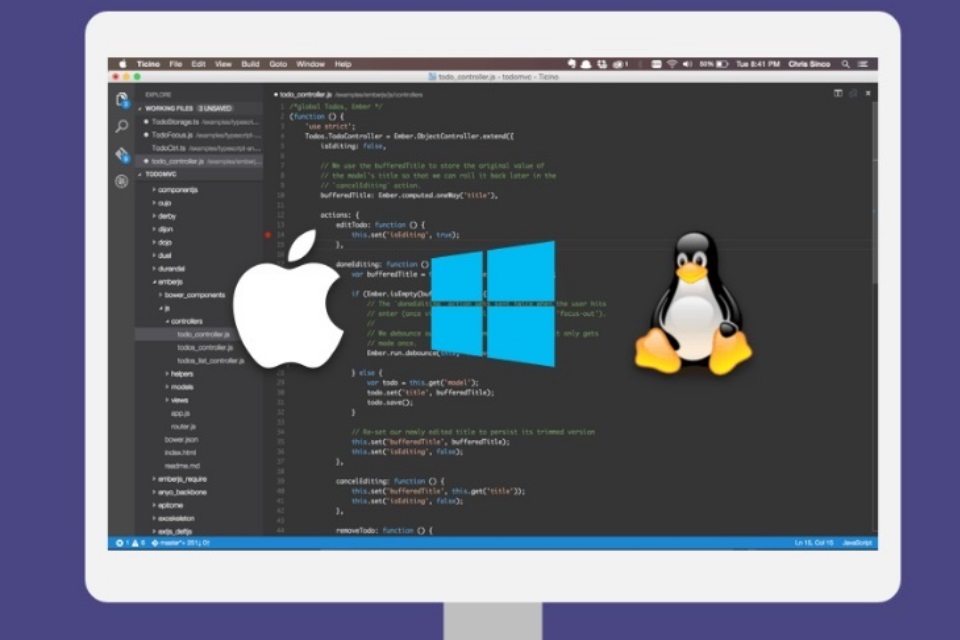Click the volume menu bar icon
960x640 pixels.
point(687,64)
